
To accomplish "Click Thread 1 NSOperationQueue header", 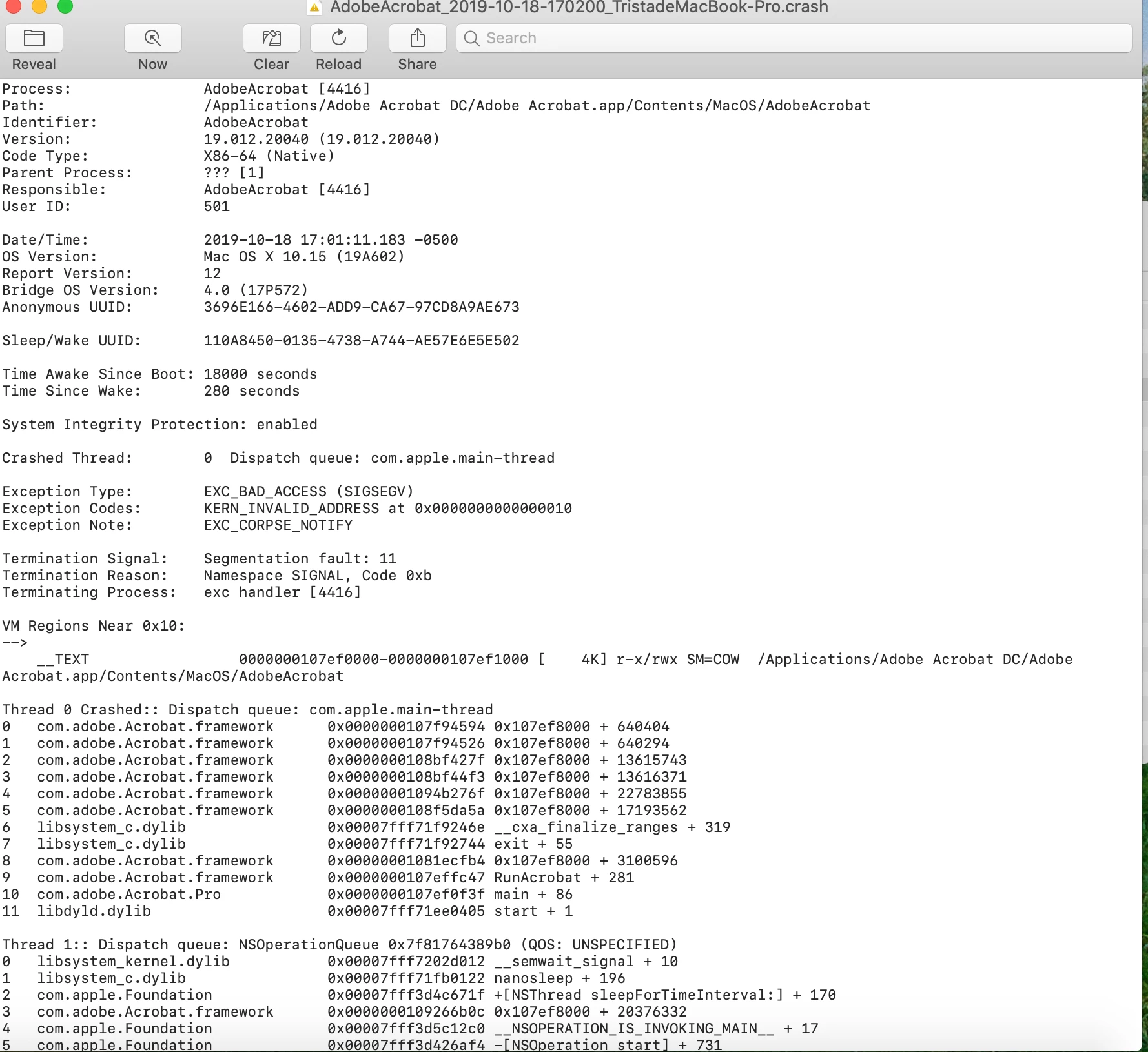I will (340, 945).
